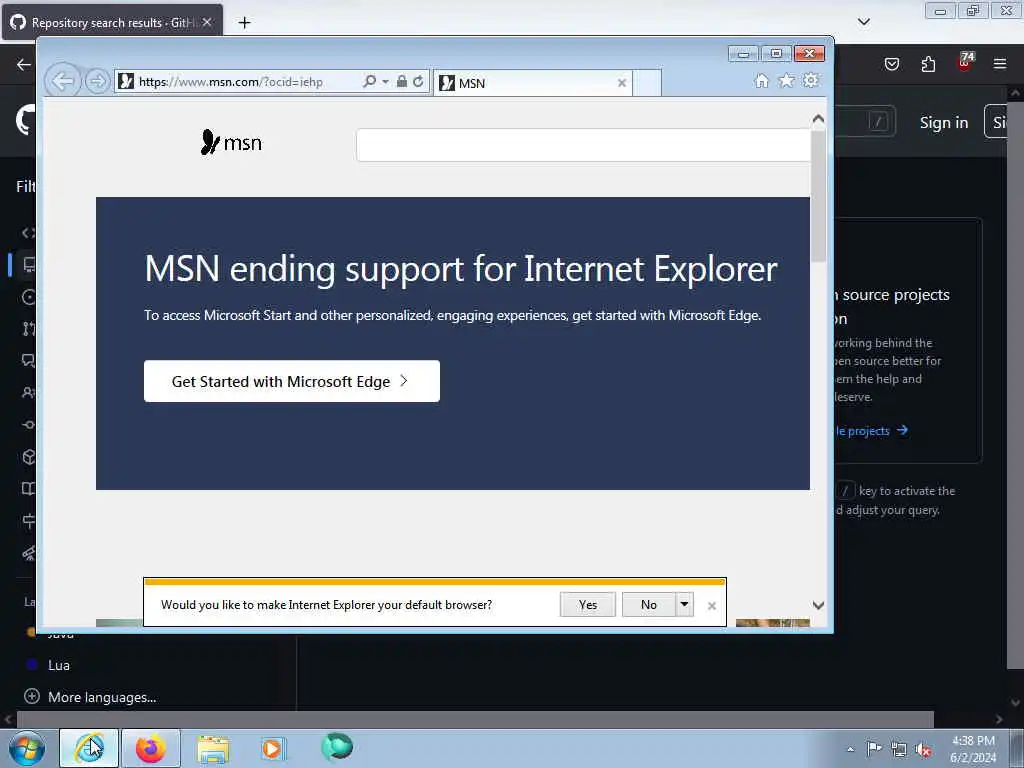Click the IE page scroll up arrow
Image resolution: width=1024 pixels, height=768 pixels.
click(818, 119)
